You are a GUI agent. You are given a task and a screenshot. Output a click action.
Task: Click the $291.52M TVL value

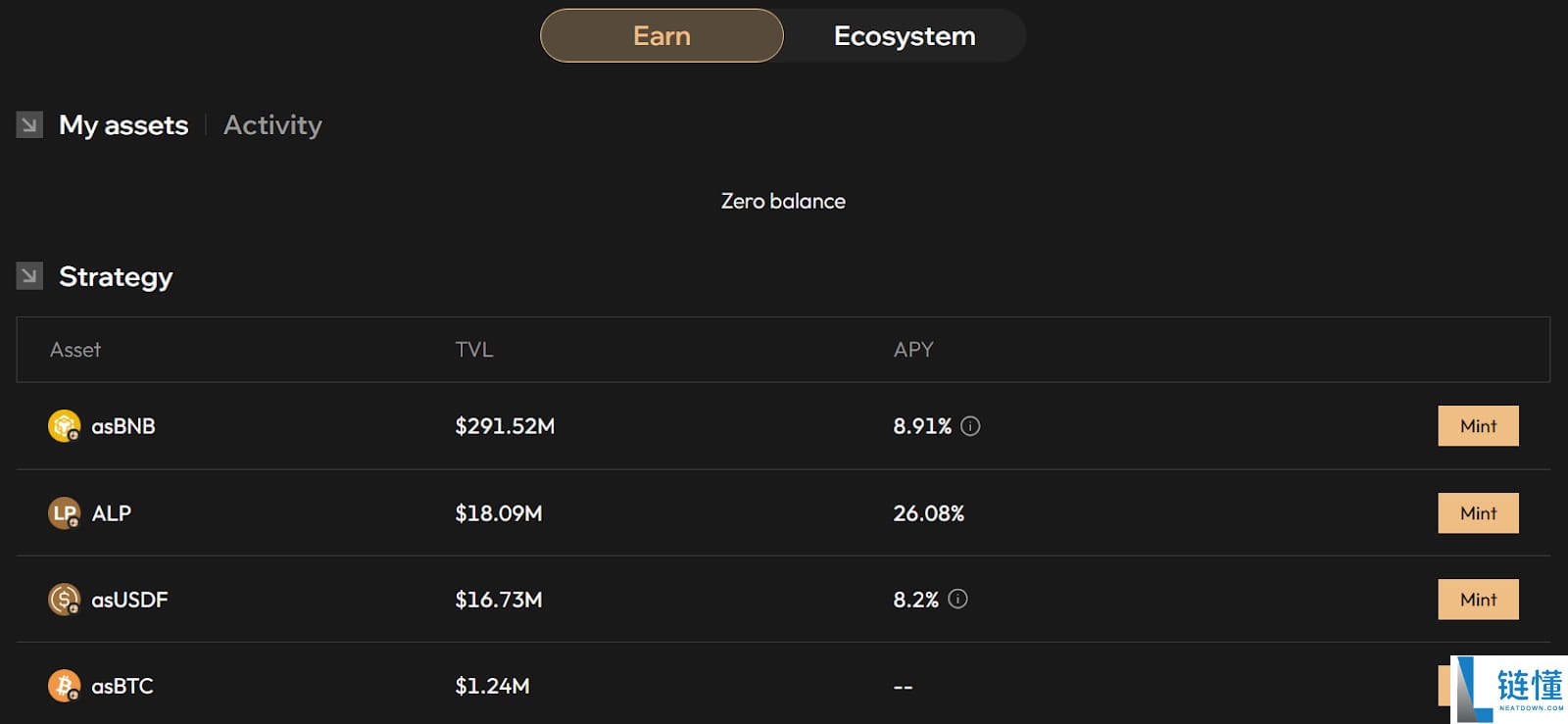pos(505,426)
